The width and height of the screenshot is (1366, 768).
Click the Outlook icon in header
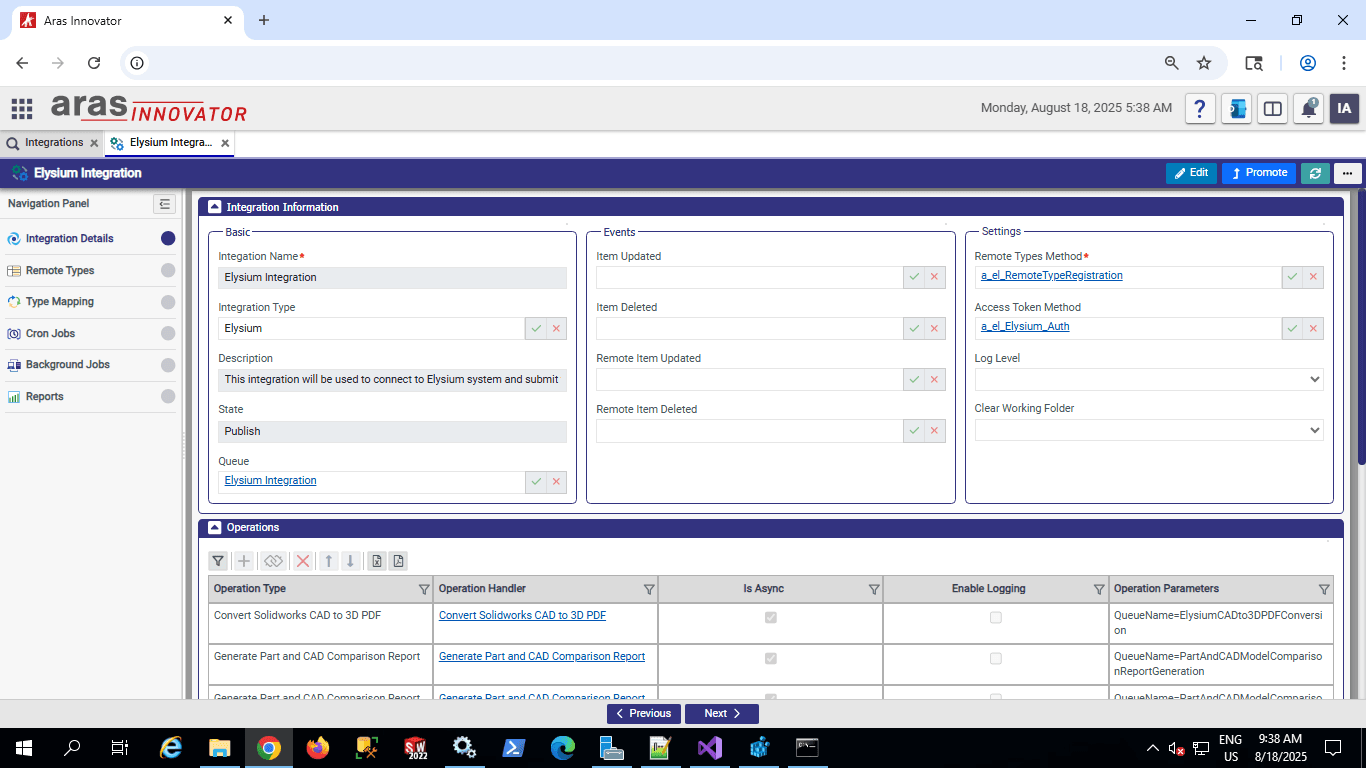1236,109
